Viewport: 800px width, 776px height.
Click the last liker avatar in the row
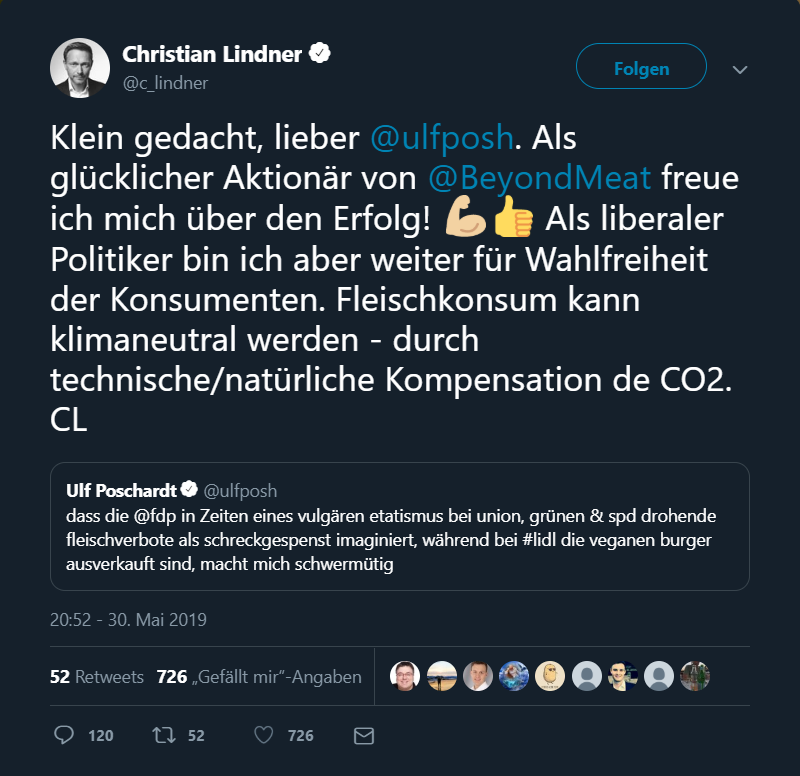(695, 676)
